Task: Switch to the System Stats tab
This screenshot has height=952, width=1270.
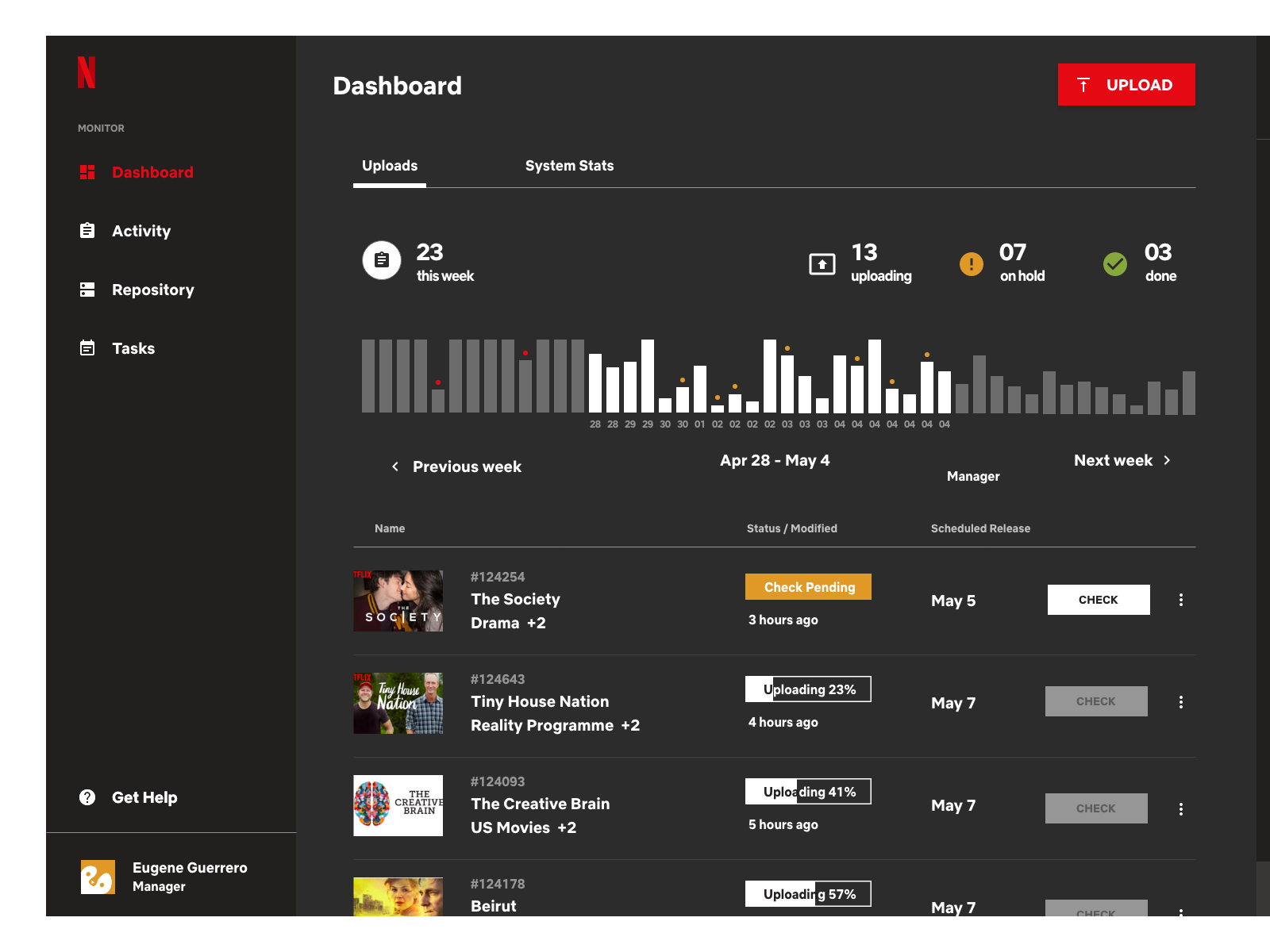Action: 569,166
